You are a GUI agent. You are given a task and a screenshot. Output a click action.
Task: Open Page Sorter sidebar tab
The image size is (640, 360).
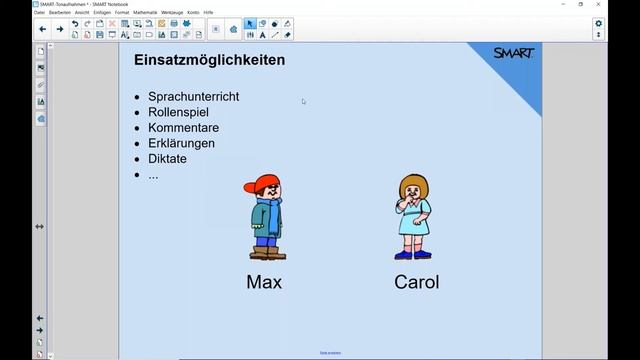click(40, 51)
